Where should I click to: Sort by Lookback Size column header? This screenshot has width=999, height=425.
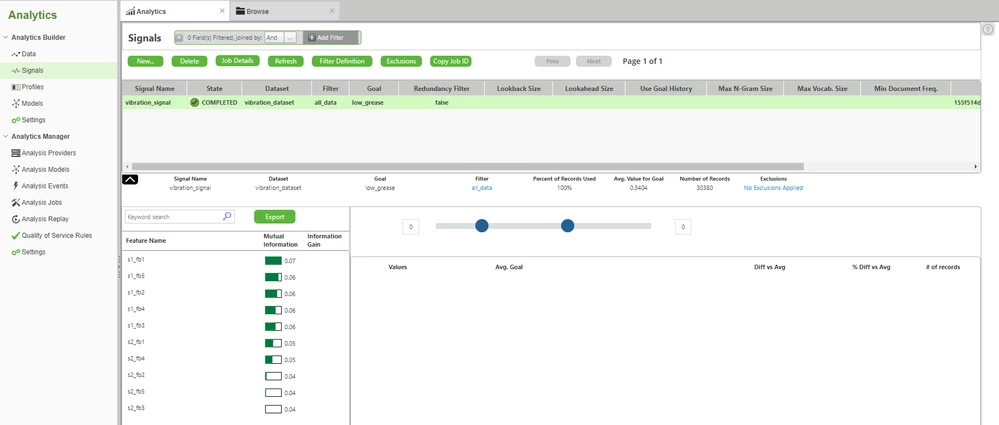tap(519, 89)
